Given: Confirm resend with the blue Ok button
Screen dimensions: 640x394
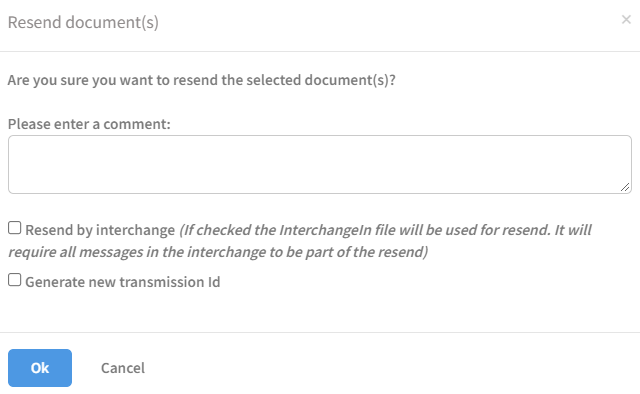Looking at the screenshot, I should [x=40, y=368].
